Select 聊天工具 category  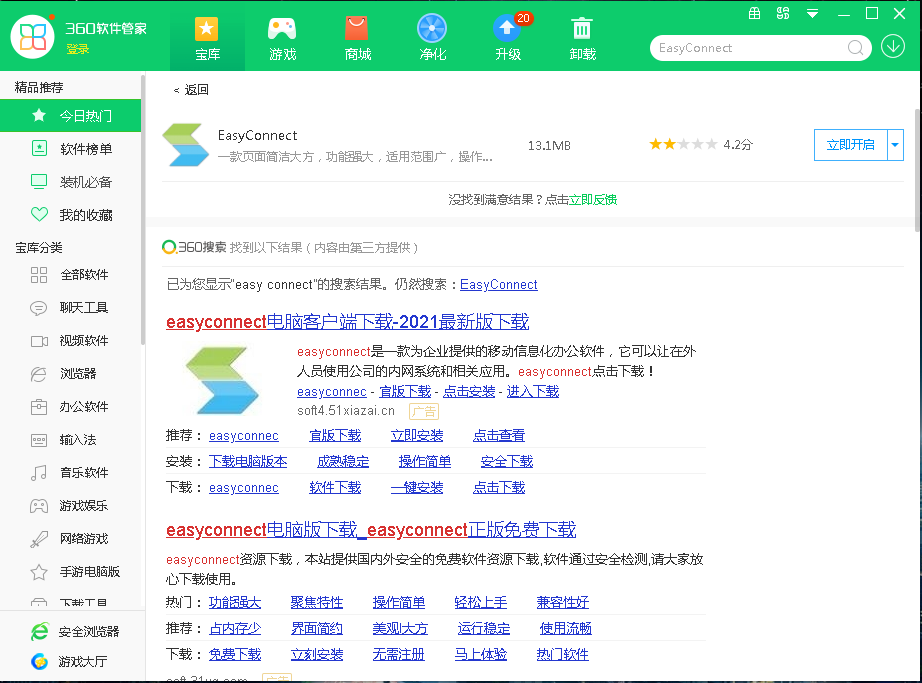(x=71, y=307)
